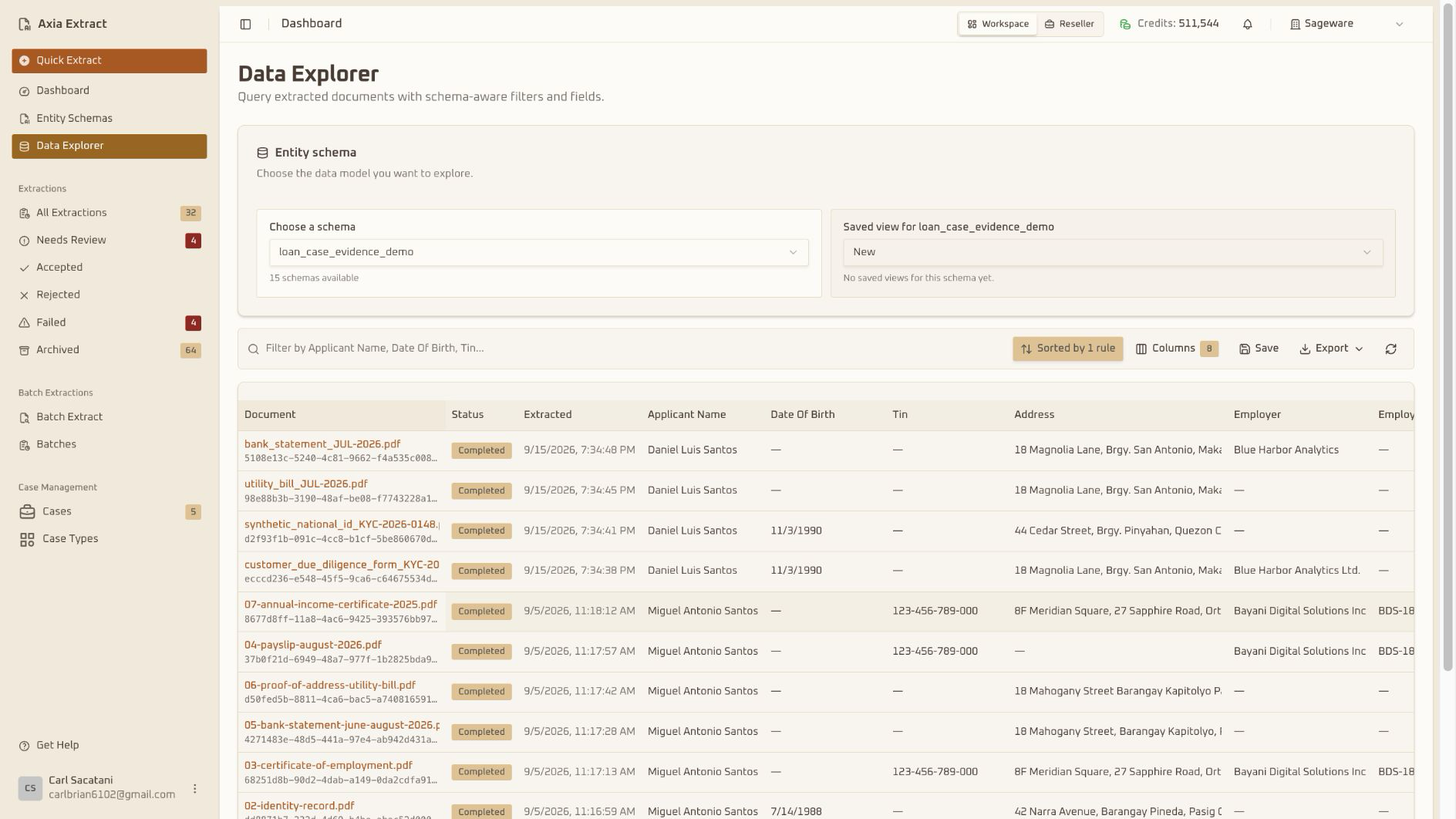1456x819 pixels.
Task: Open utility_bill_JUL-2026.pdf document
Action: 306,484
